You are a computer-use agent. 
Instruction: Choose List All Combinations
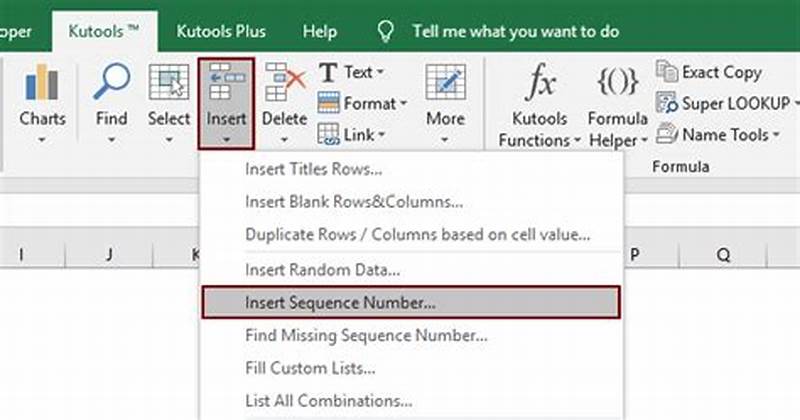[411, 401]
